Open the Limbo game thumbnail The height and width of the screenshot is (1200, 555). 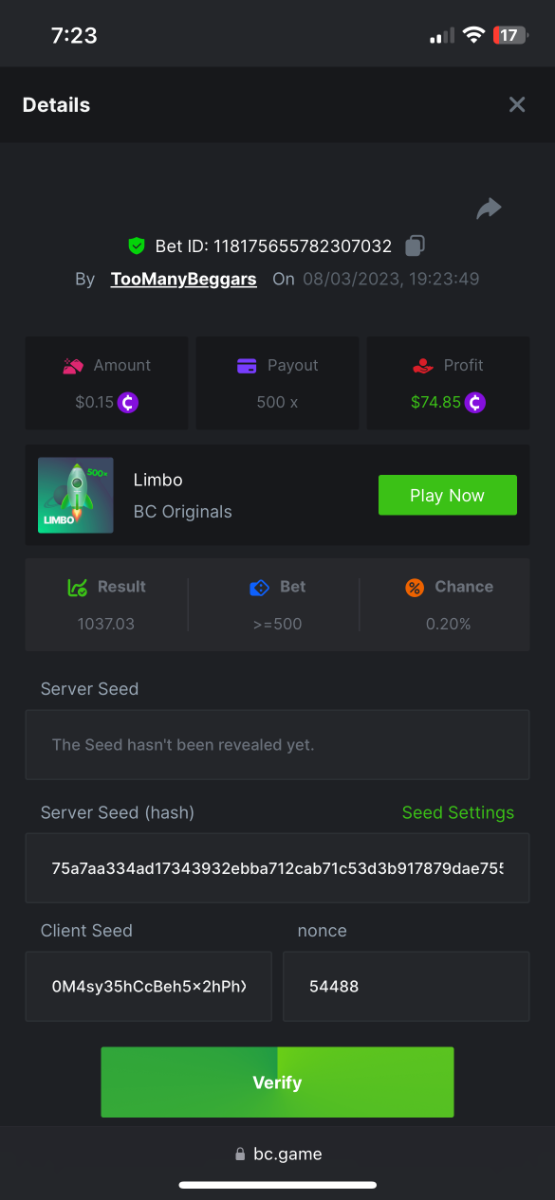[76, 495]
